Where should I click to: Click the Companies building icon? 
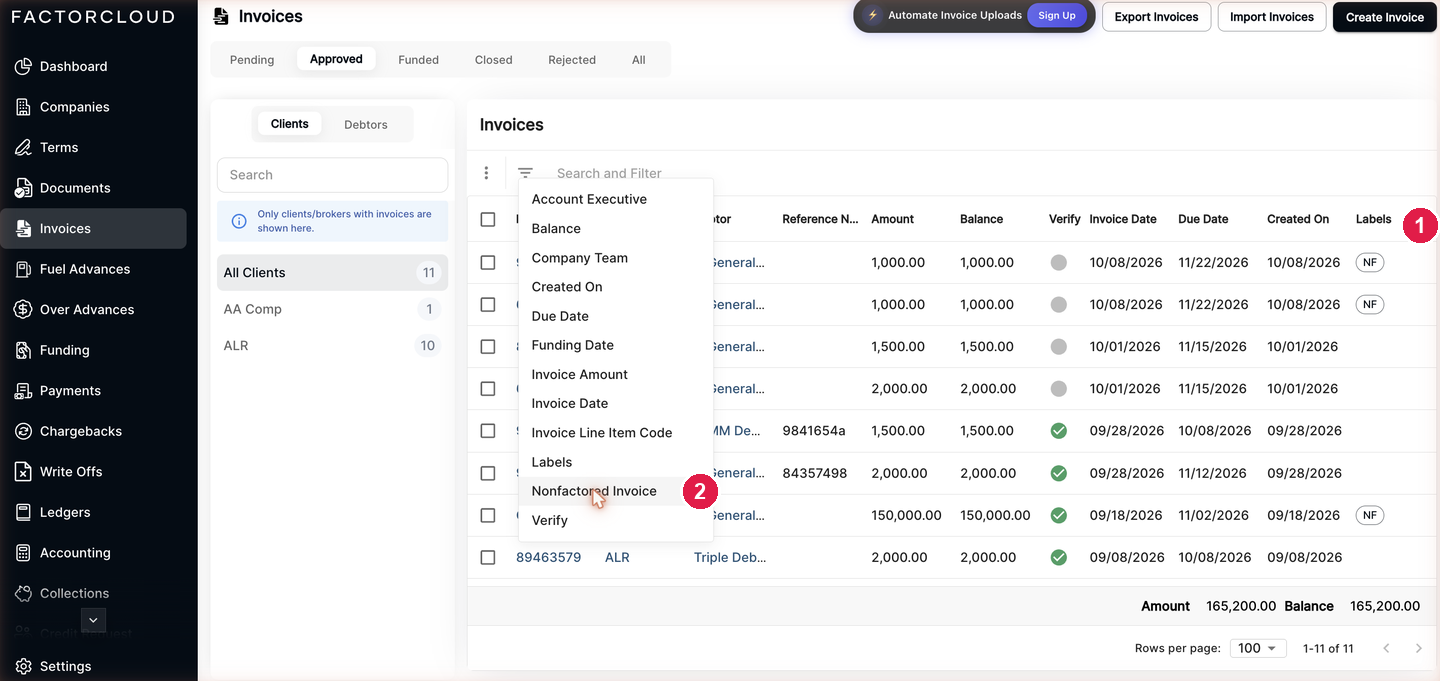(x=23, y=107)
